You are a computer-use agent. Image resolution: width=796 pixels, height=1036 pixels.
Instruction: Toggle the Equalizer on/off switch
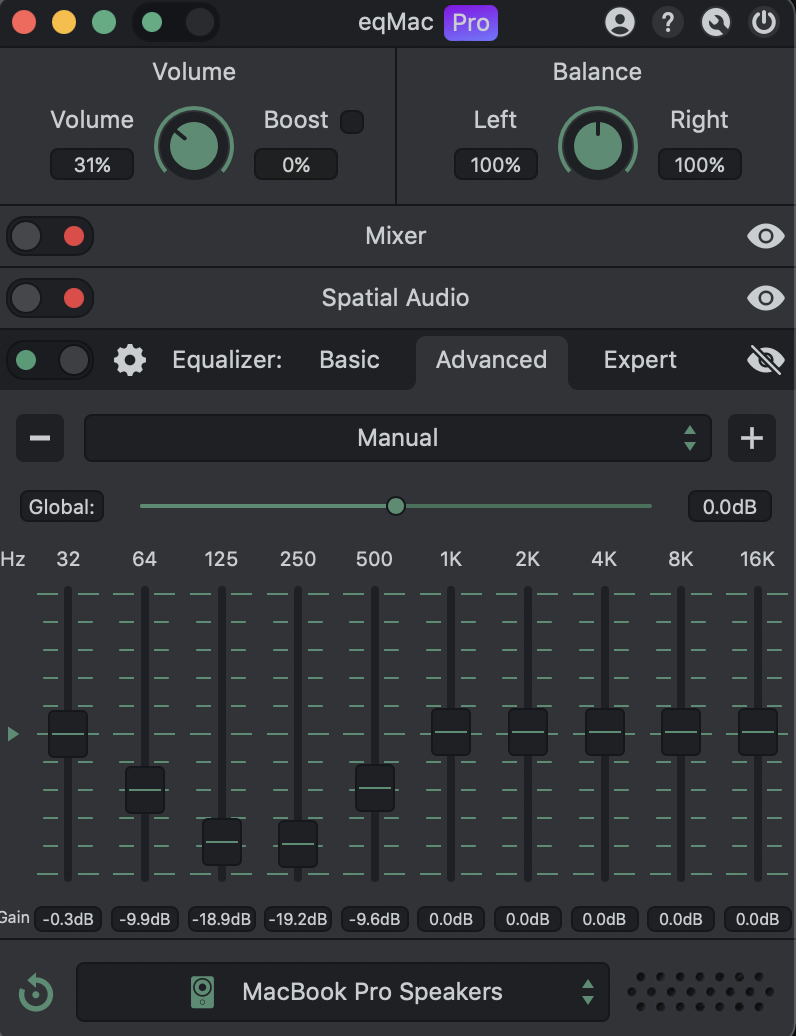(x=50, y=360)
